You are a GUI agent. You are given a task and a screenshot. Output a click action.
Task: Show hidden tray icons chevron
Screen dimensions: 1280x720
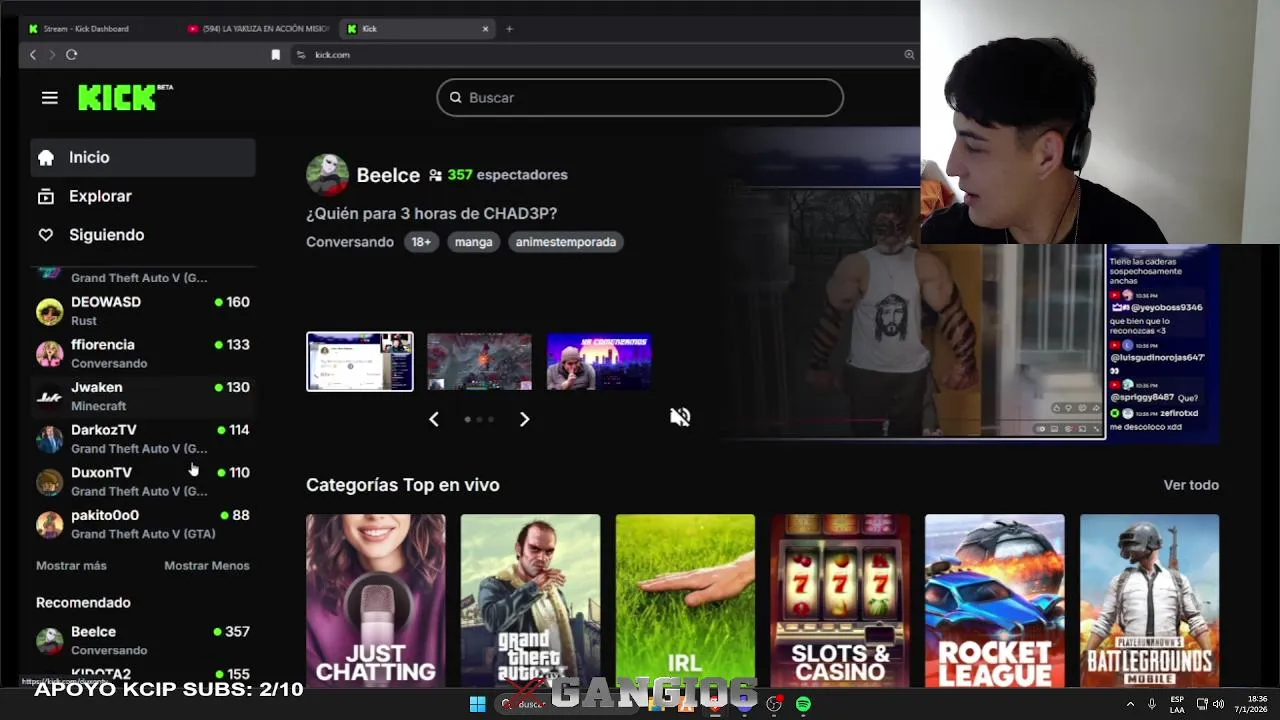pos(1131,704)
